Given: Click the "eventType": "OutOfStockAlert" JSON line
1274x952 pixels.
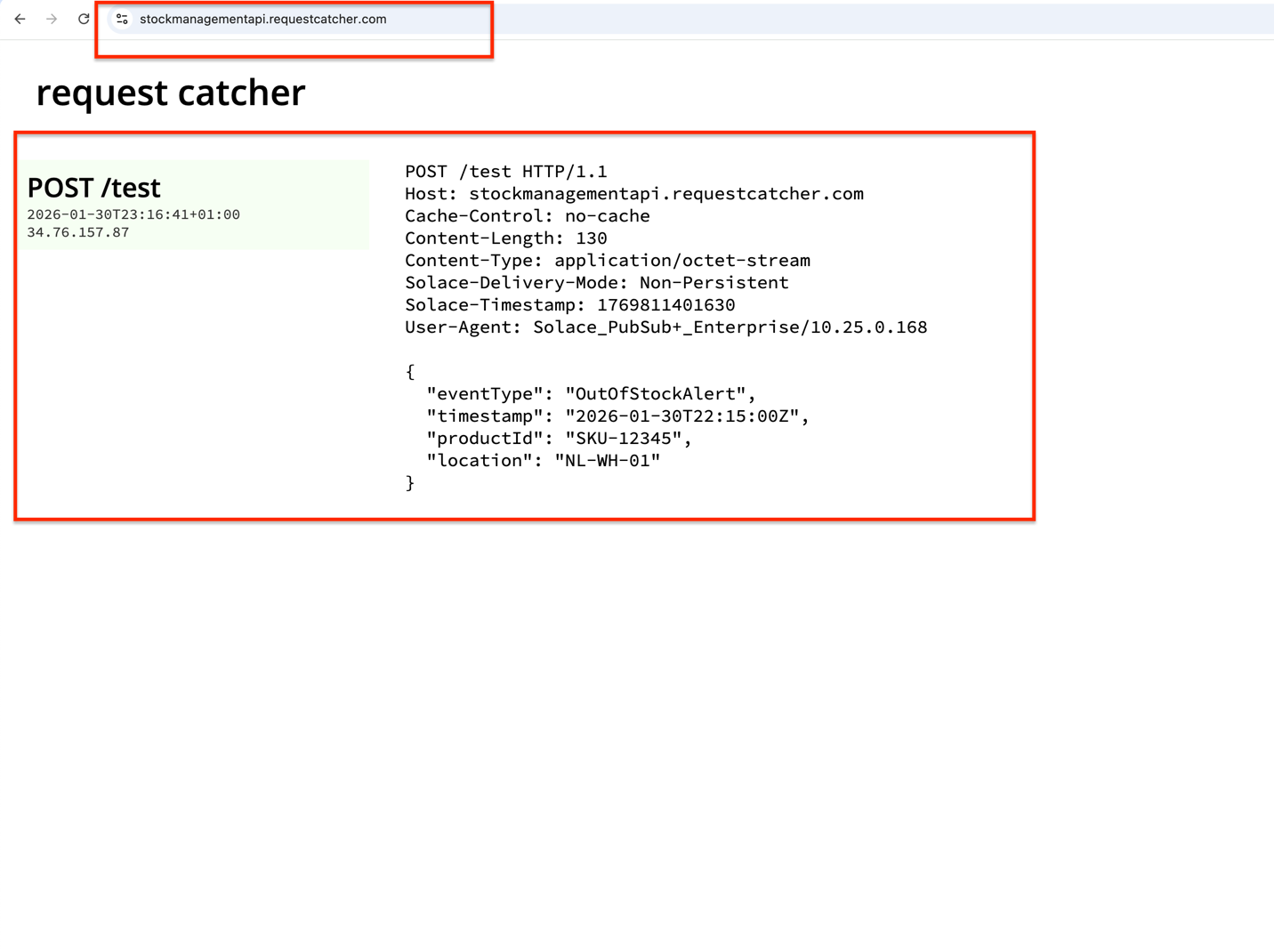Looking at the screenshot, I should point(591,394).
